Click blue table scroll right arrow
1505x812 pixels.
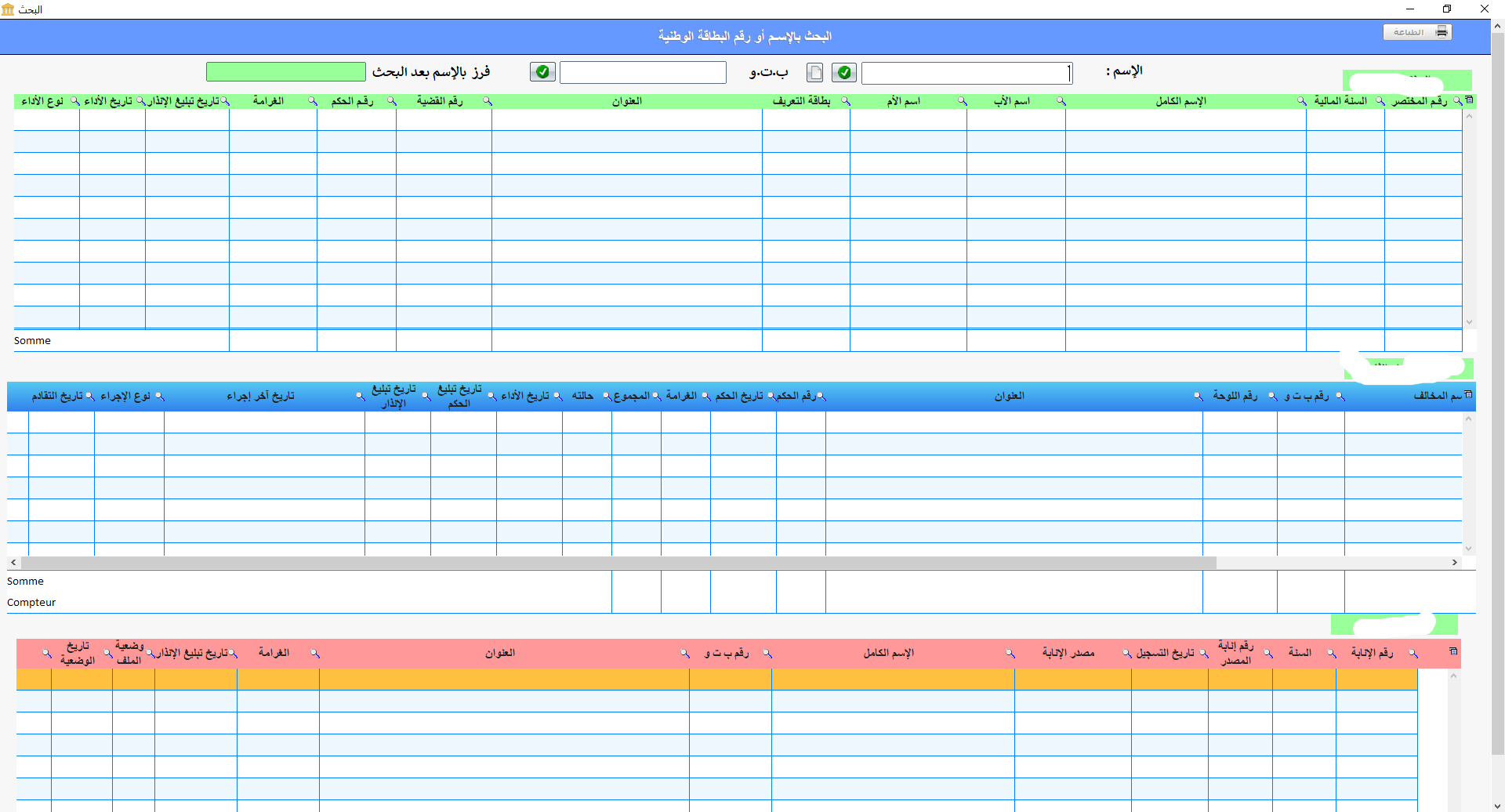click(x=1455, y=563)
